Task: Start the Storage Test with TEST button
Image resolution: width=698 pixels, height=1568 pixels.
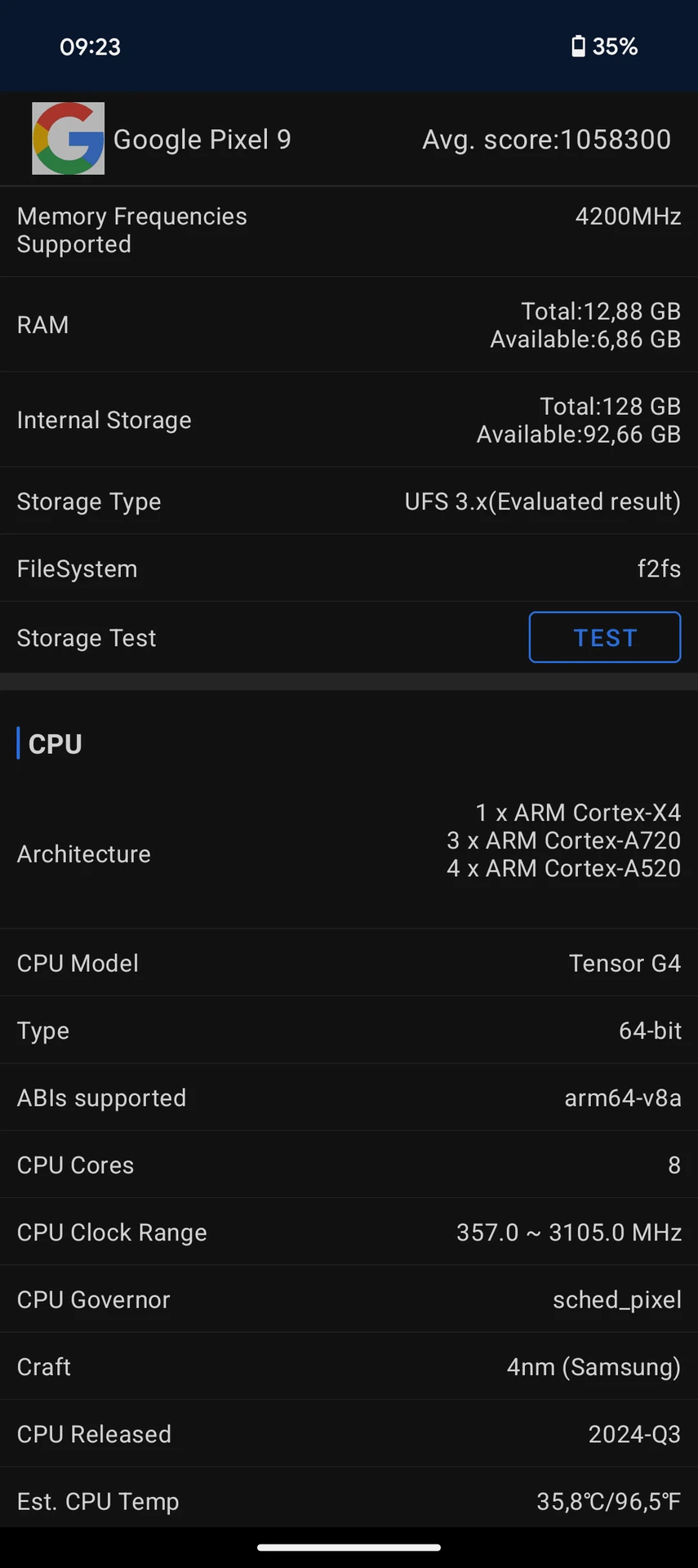Action: point(605,637)
